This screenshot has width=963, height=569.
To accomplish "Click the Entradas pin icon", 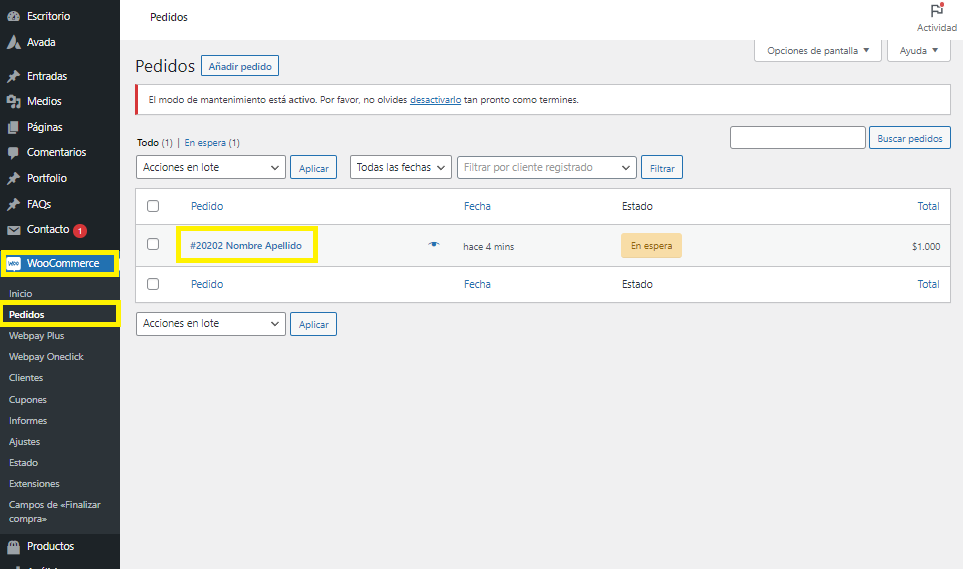I will coord(13,76).
